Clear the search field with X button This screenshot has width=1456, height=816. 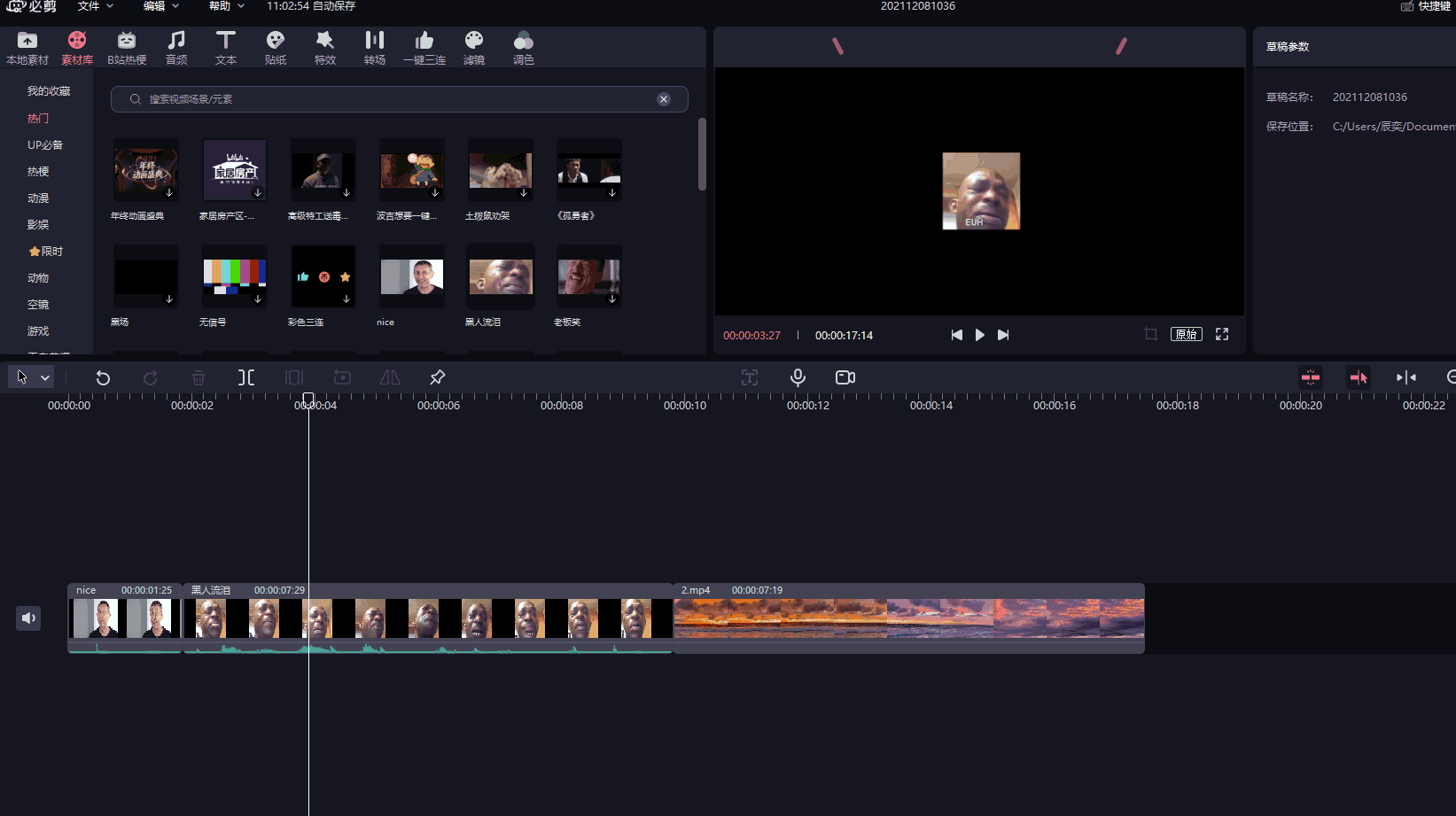coord(664,99)
